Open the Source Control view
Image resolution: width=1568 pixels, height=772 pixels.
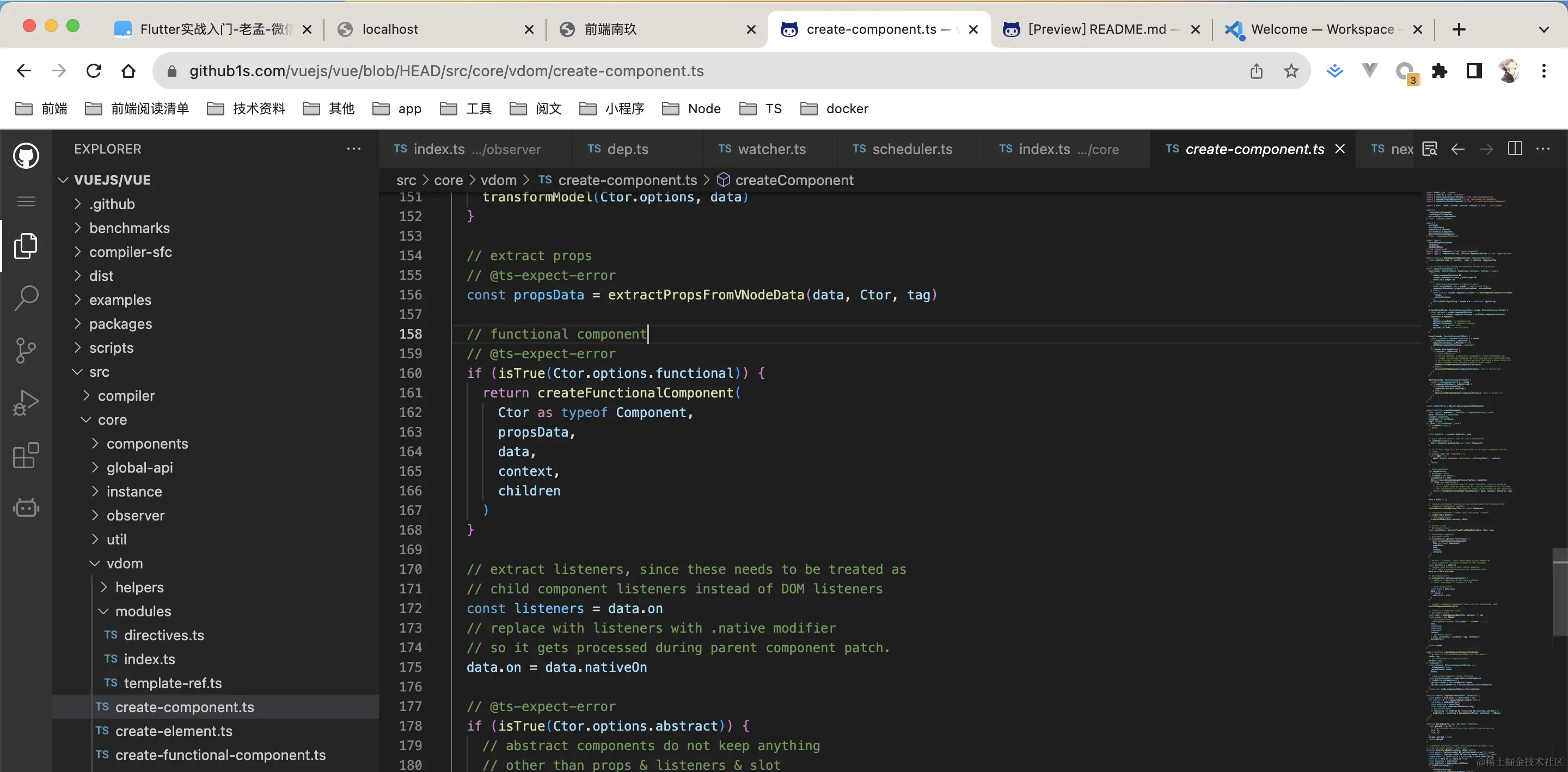coord(26,350)
